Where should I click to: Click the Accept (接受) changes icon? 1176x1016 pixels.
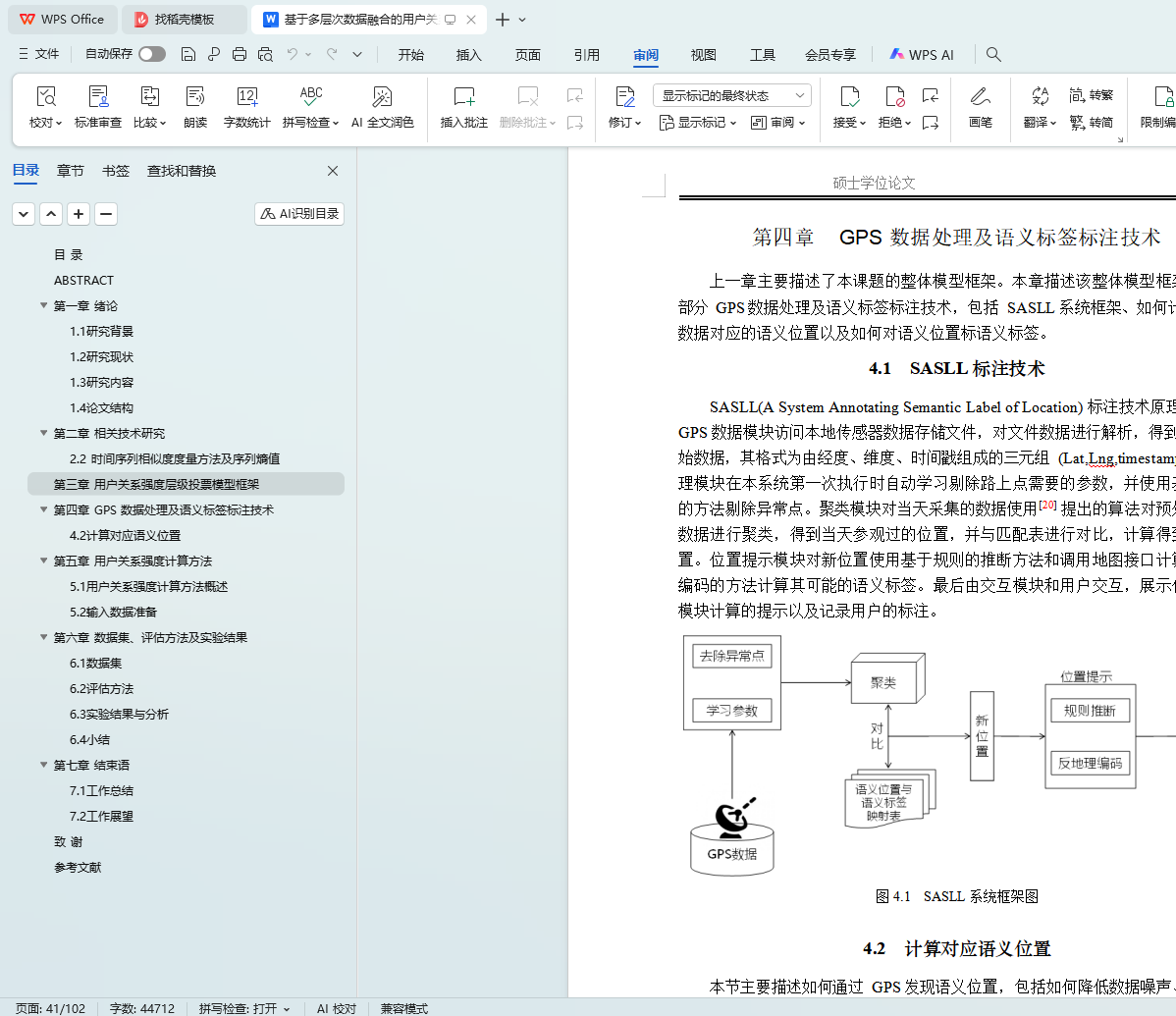click(x=848, y=97)
